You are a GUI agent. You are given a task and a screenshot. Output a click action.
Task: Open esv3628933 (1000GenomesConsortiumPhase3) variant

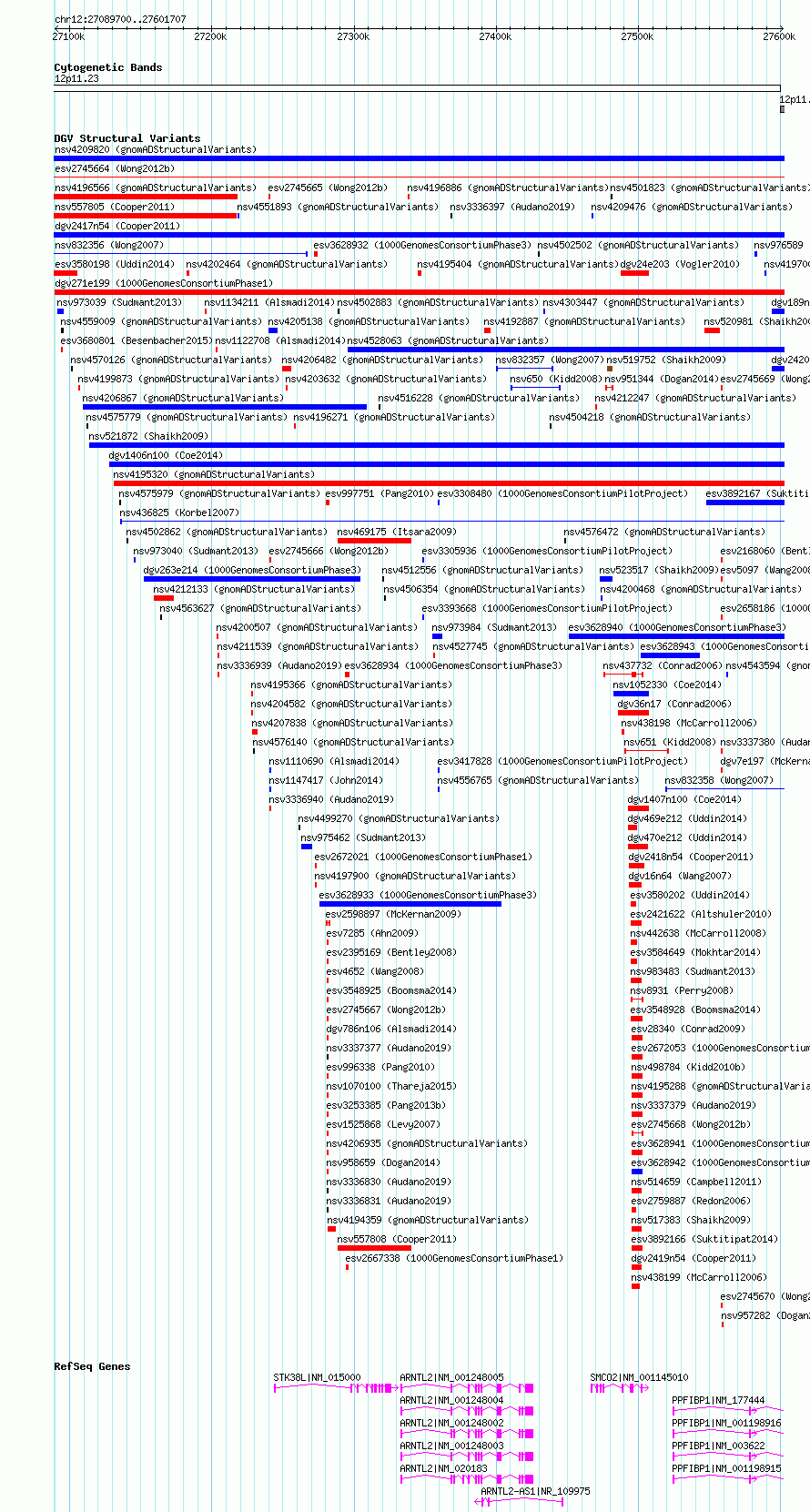pyautogui.click(x=428, y=895)
